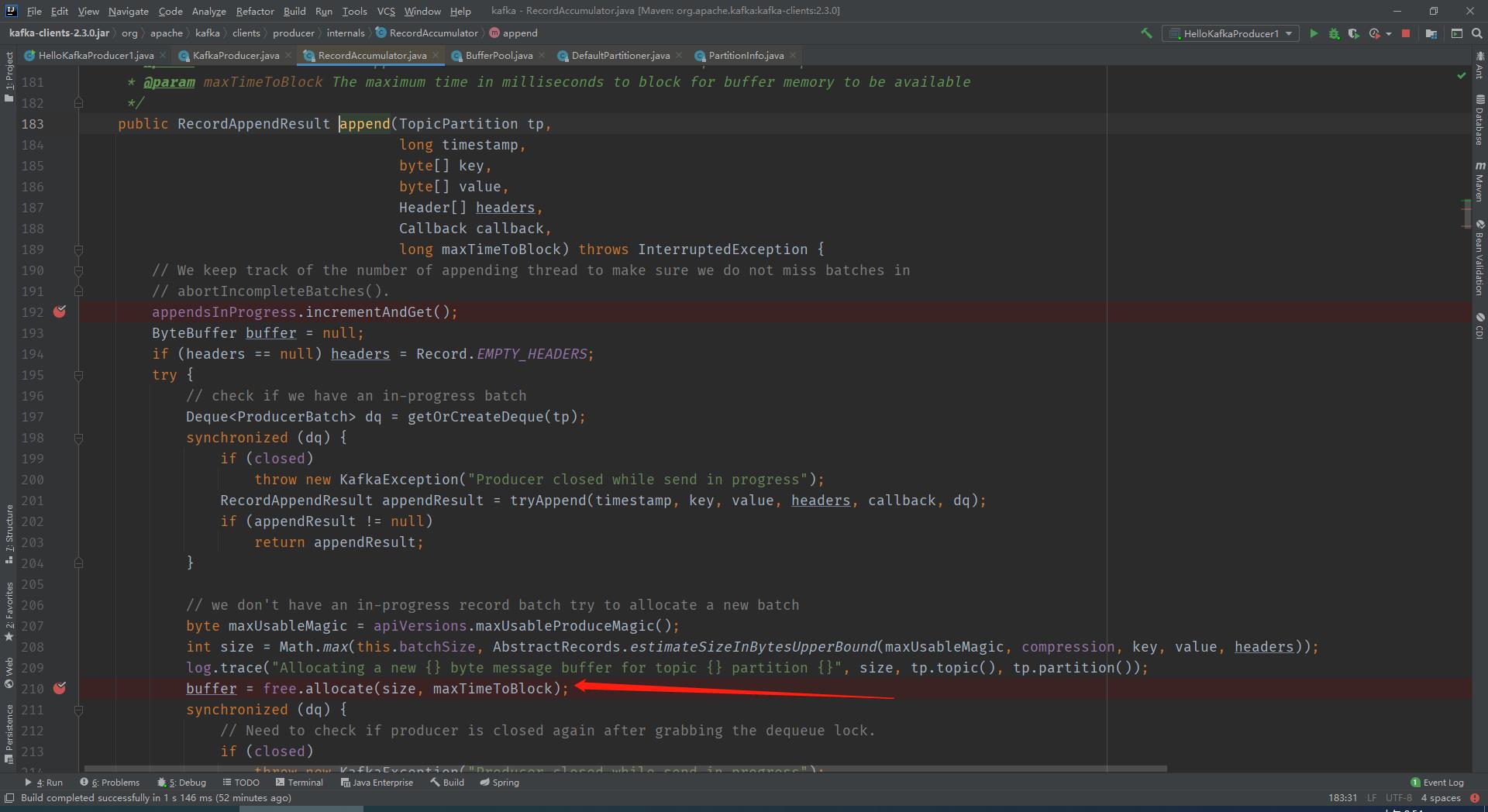Toggle breakpoint on line 192

(60, 311)
